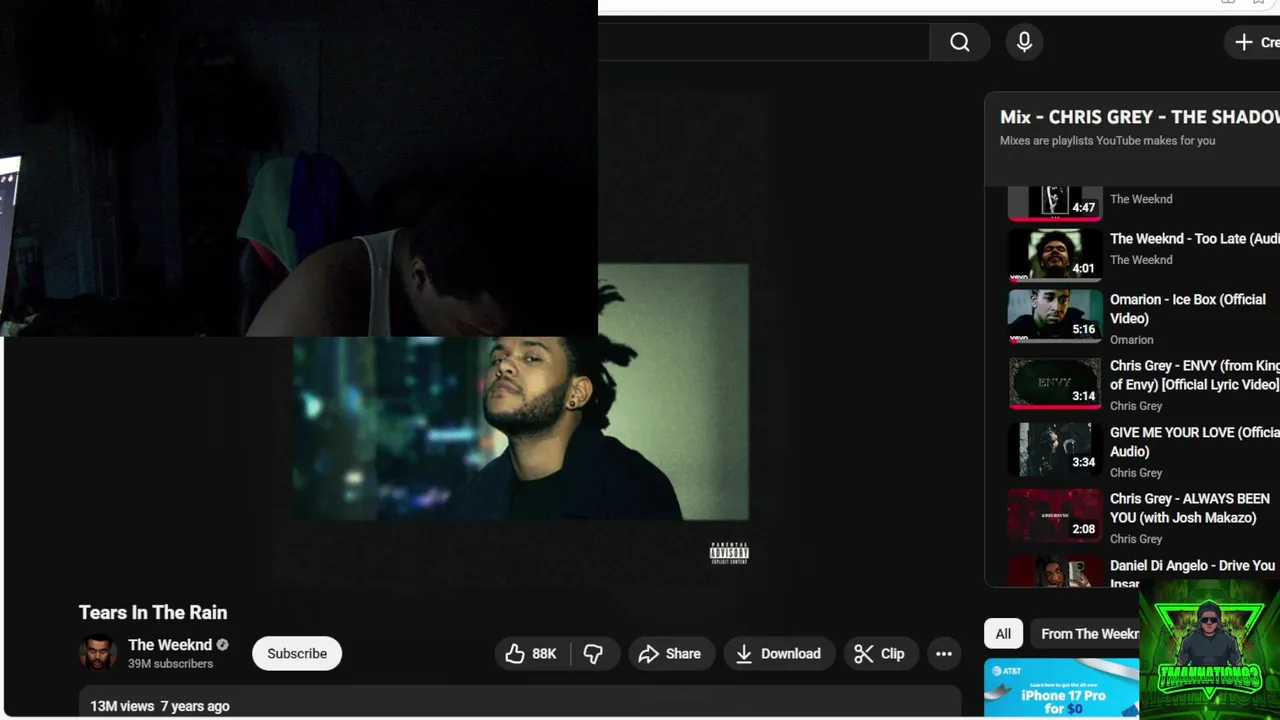Download the video
1280x720 pixels.
pyautogui.click(x=779, y=654)
